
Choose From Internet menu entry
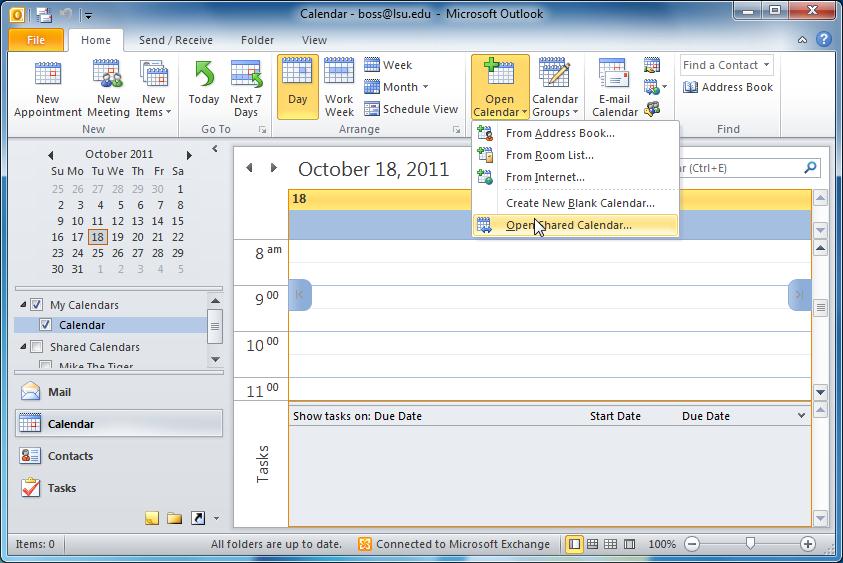[575, 177]
